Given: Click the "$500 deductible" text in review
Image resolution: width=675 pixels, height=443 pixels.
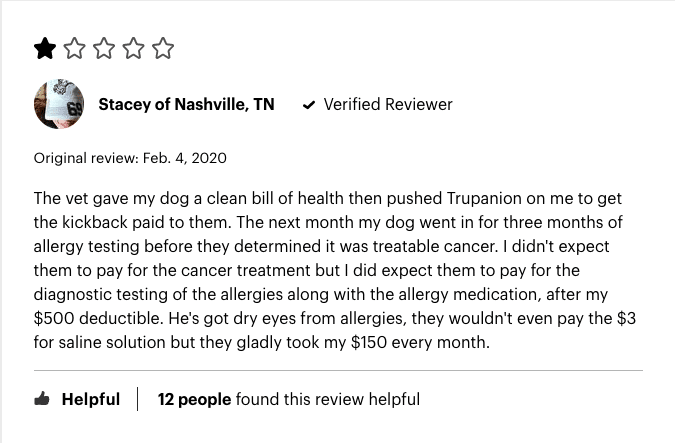Looking at the screenshot, I should (98, 319).
